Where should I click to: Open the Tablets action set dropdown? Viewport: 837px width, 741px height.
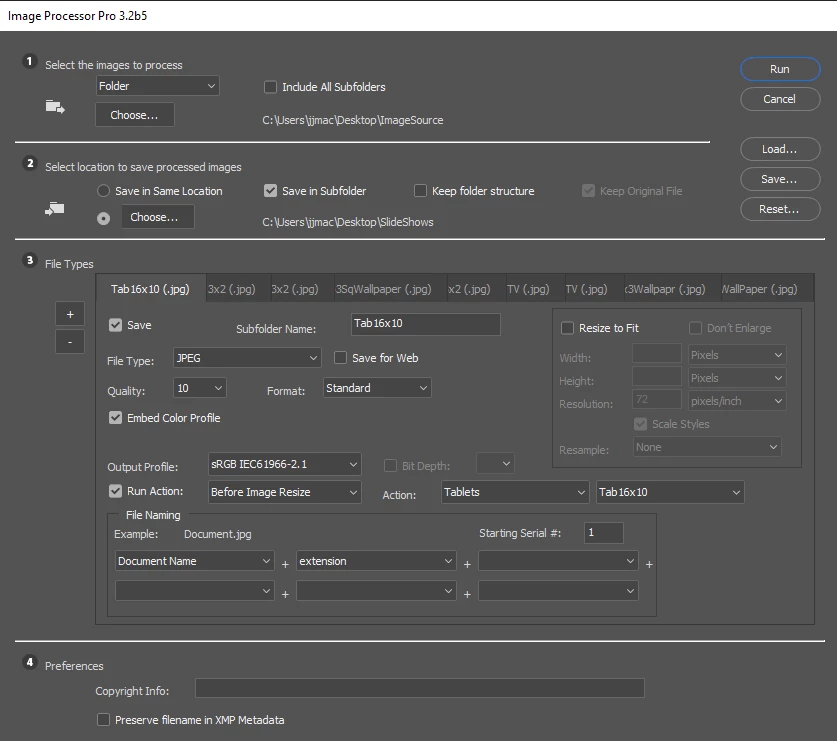515,492
